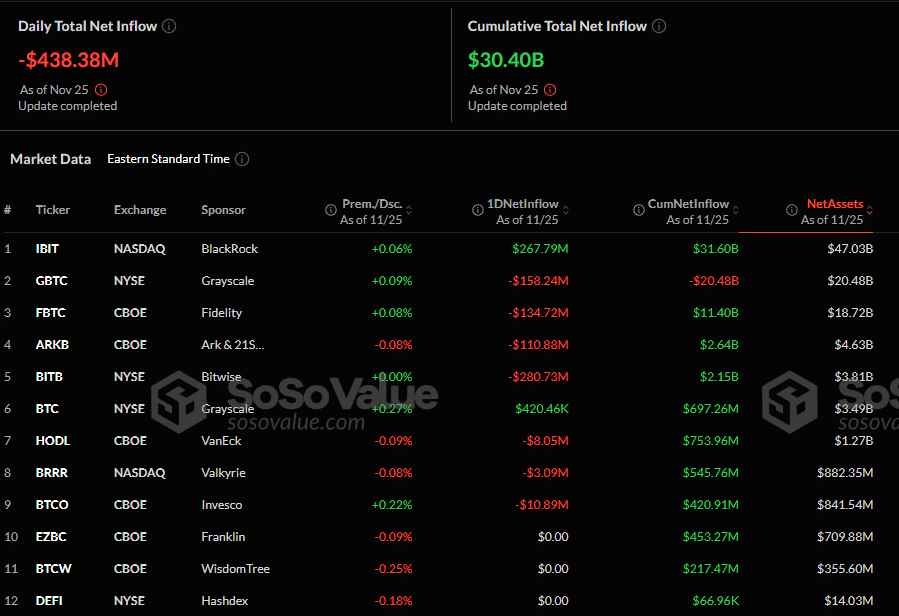Click info icon beside NetAssets column
This screenshot has height=616, width=899.
click(x=792, y=210)
